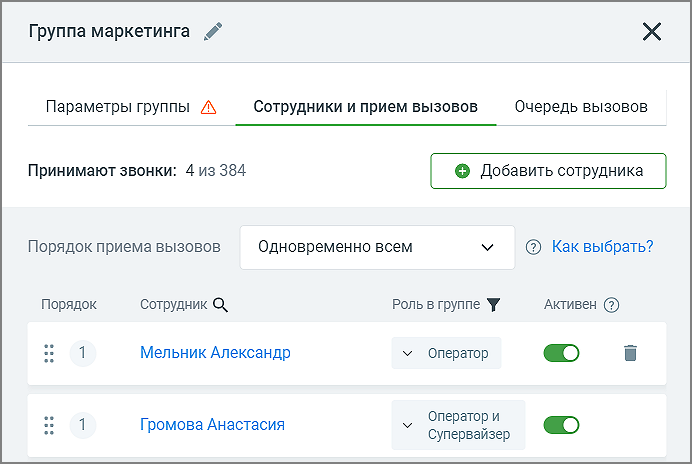Click the Группа маркетинга title
692x464 pixels.
[109, 32]
